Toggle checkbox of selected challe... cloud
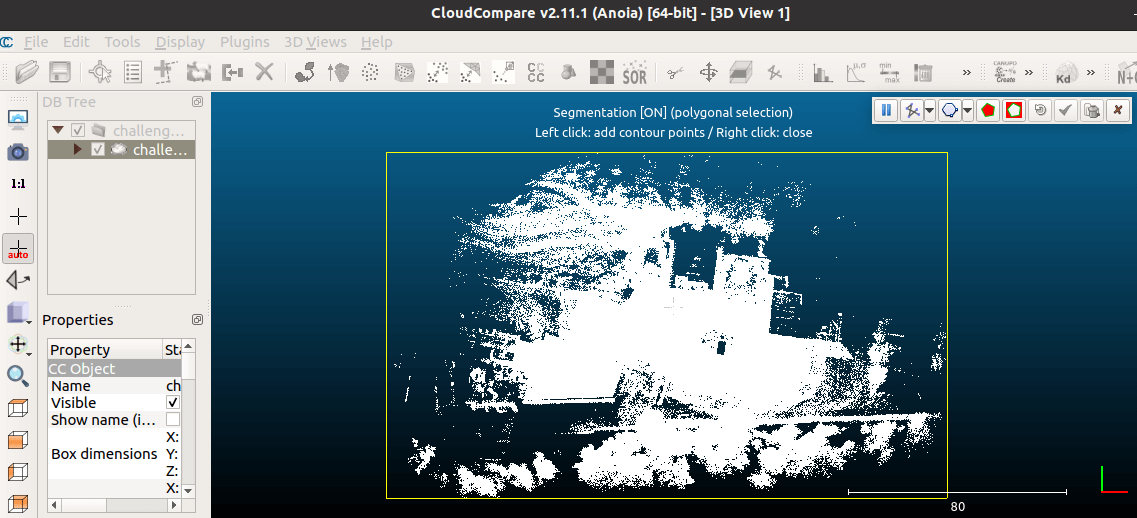 99,149
